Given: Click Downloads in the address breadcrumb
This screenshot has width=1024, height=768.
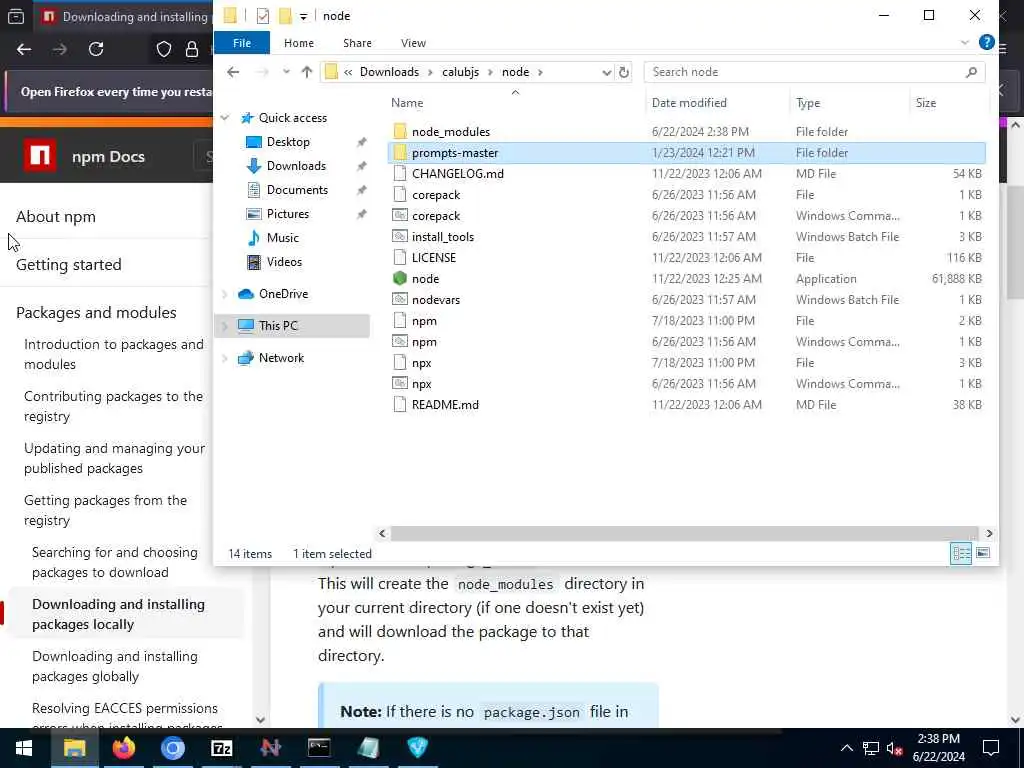Looking at the screenshot, I should [x=389, y=72].
